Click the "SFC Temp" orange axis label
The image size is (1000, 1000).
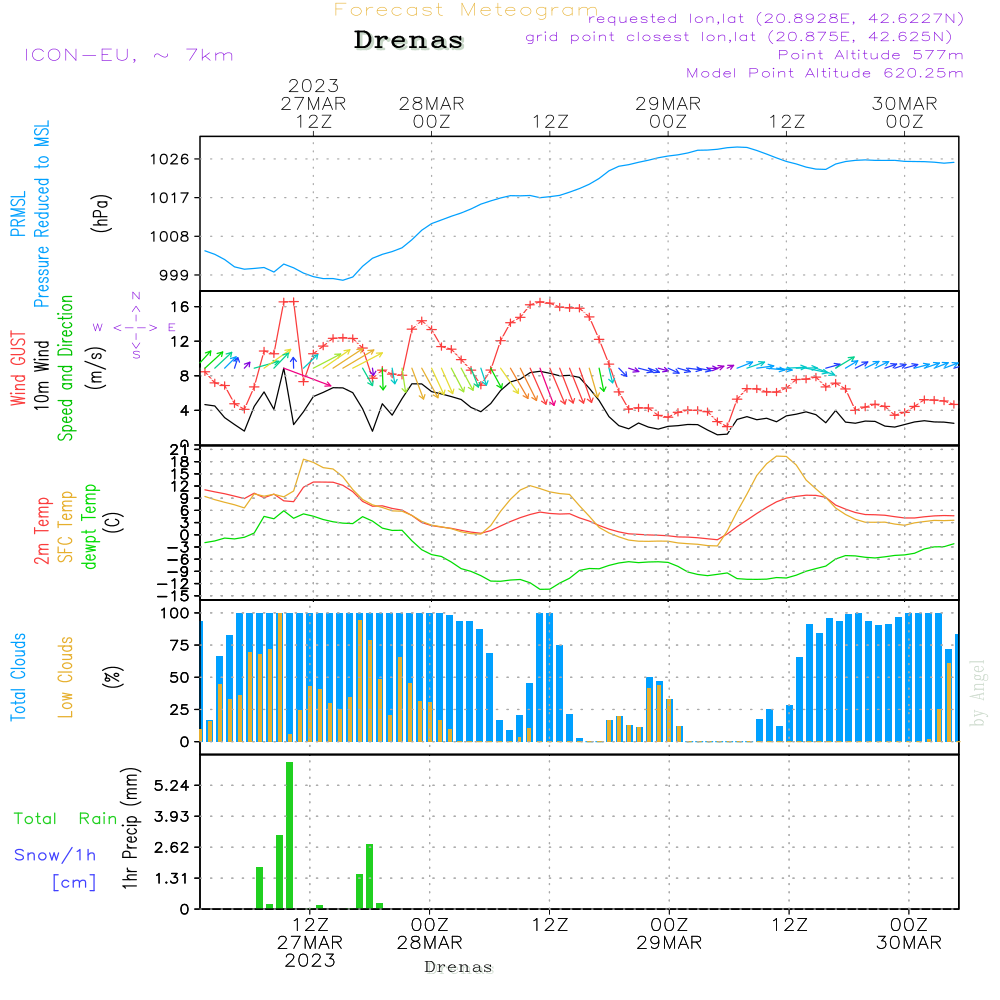click(x=66, y=527)
